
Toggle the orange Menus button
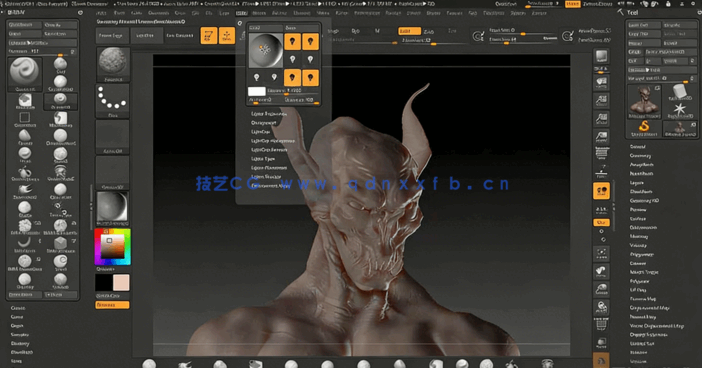click(572, 4)
